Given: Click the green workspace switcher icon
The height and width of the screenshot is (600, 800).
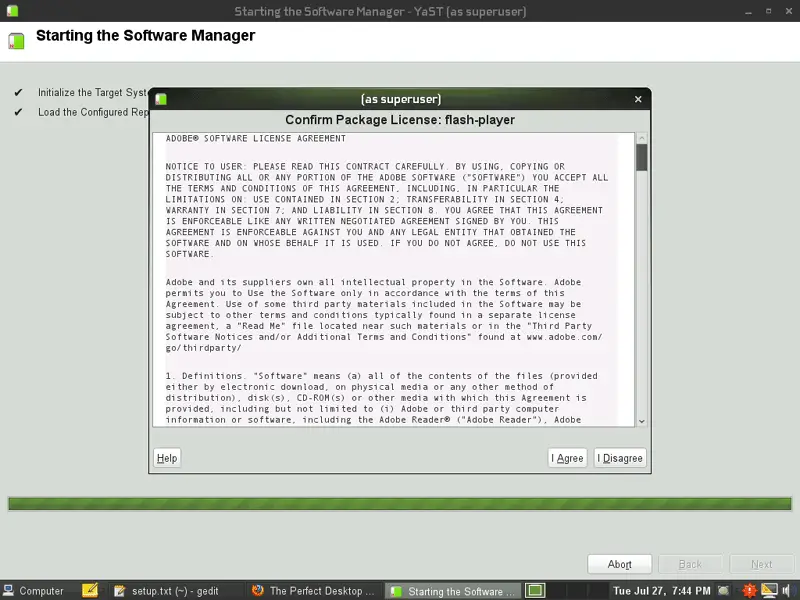Looking at the screenshot, I should (535, 590).
